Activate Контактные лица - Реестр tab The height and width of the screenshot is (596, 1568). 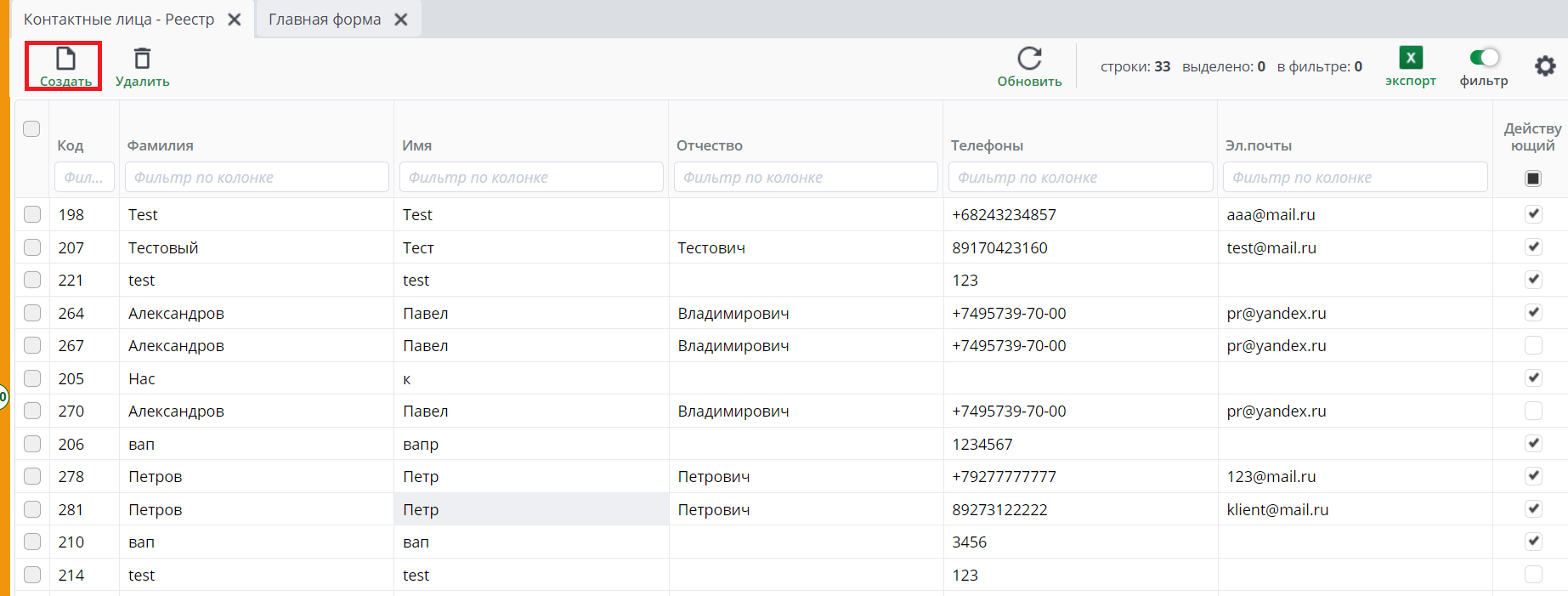point(119,20)
